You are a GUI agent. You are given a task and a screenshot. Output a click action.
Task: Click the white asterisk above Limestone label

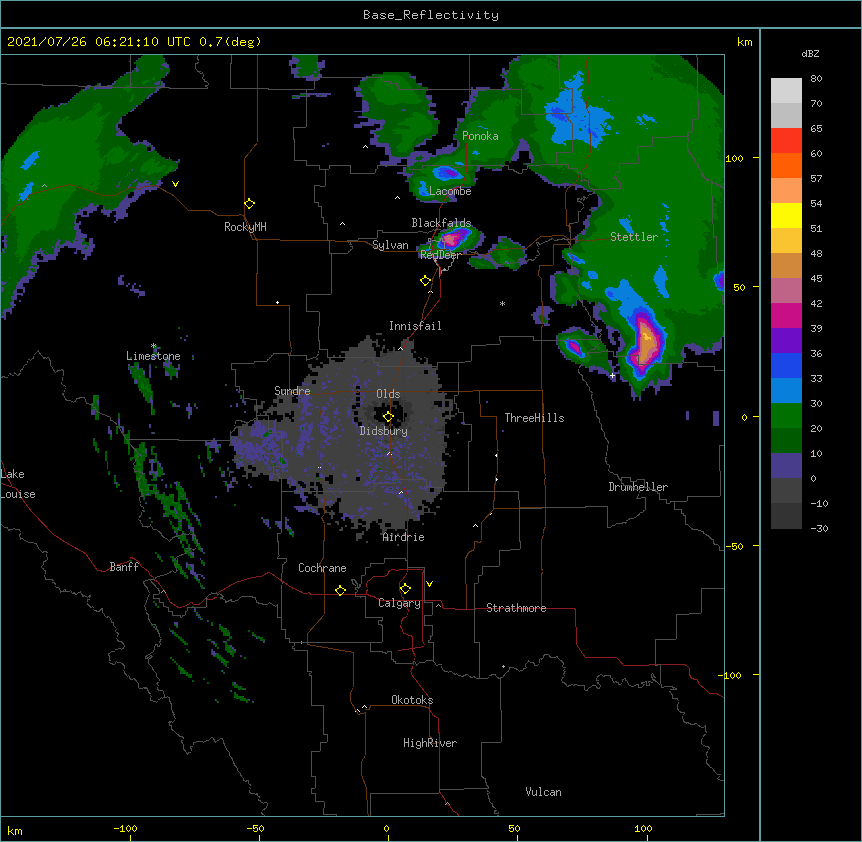(154, 346)
